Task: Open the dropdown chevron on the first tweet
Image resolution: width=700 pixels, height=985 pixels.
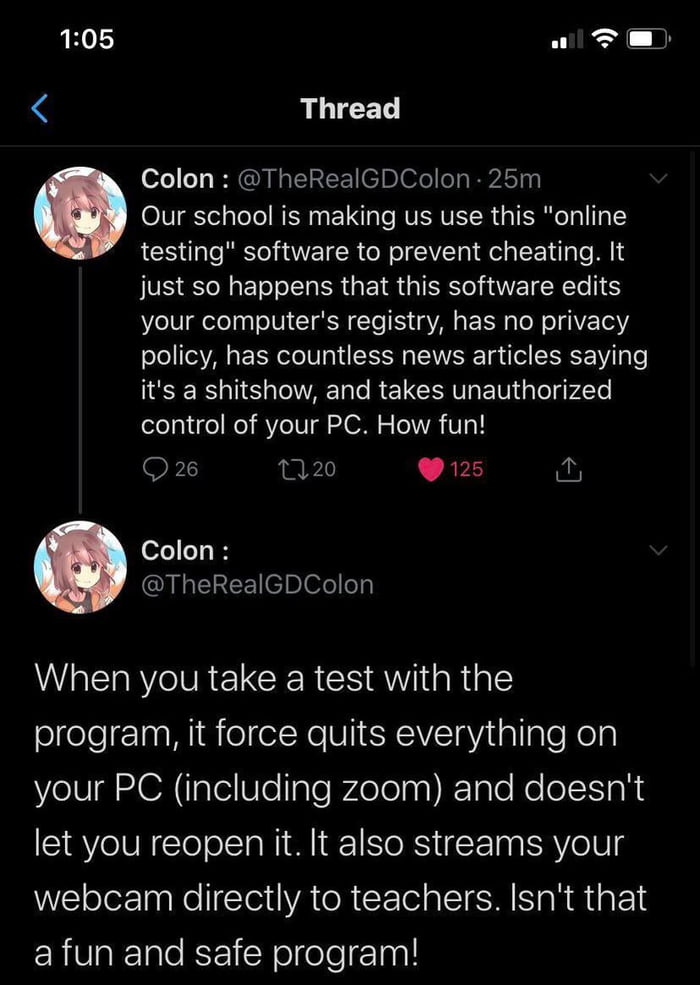Action: pyautogui.click(x=659, y=178)
